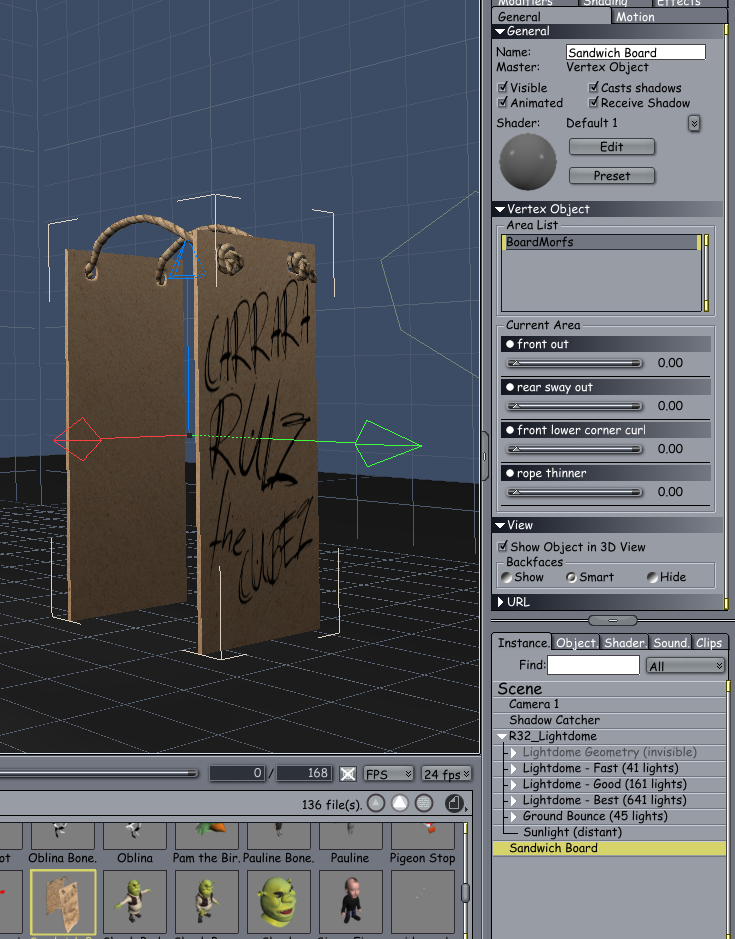Click the panel collapse handle above Instance tabs
This screenshot has width=735, height=939.
coord(612,620)
